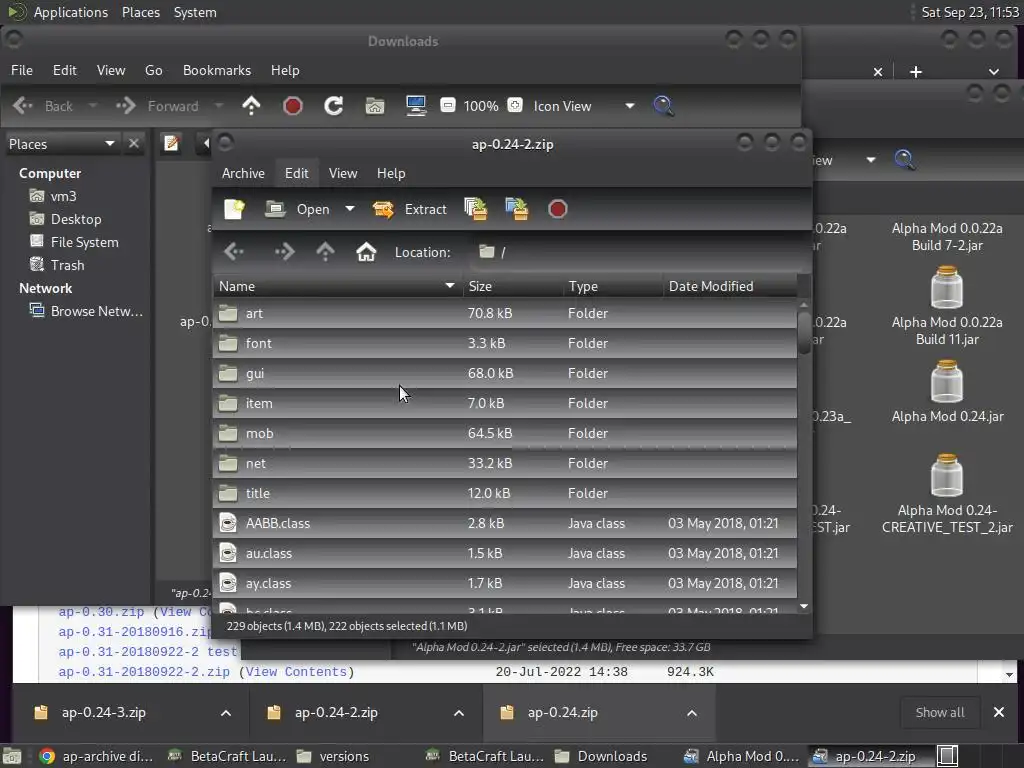This screenshot has width=1024, height=768.
Task: Open the Edit menu of archive manager
Action: click(x=296, y=173)
